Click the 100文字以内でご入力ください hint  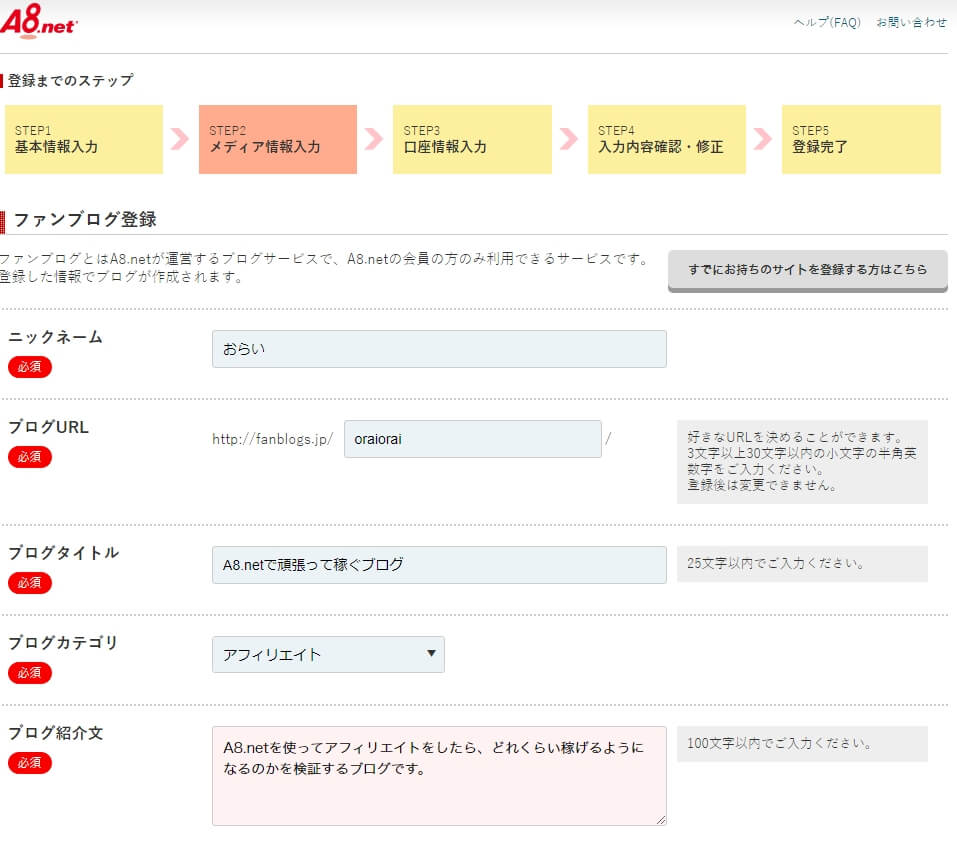pyautogui.click(x=802, y=744)
